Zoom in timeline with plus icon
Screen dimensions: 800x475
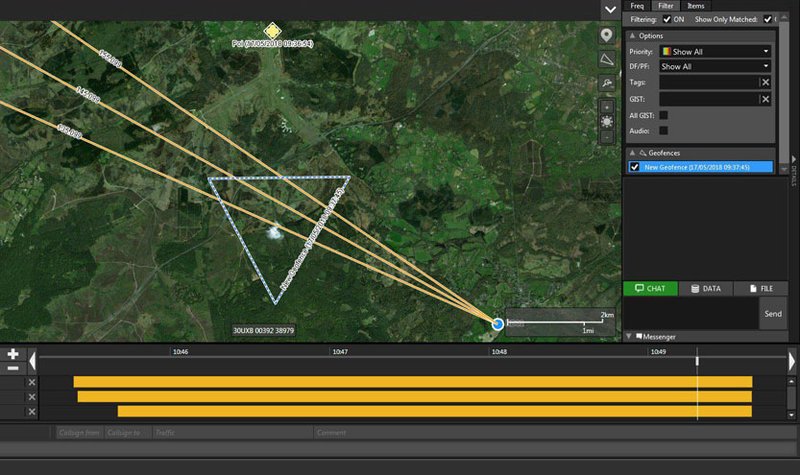(x=12, y=354)
